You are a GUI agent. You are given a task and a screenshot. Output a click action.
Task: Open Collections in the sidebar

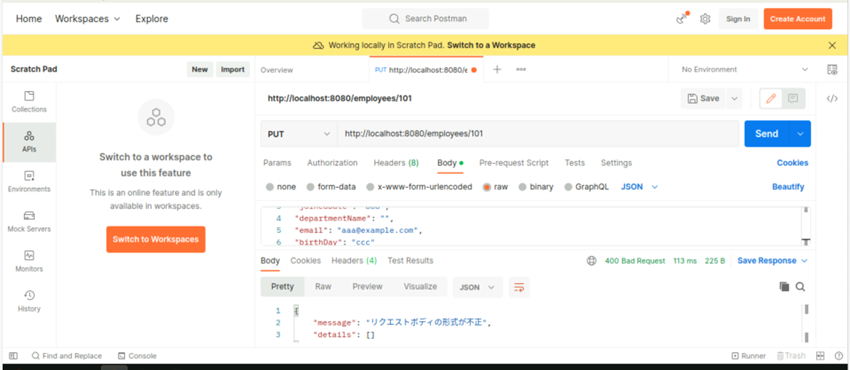(x=29, y=102)
